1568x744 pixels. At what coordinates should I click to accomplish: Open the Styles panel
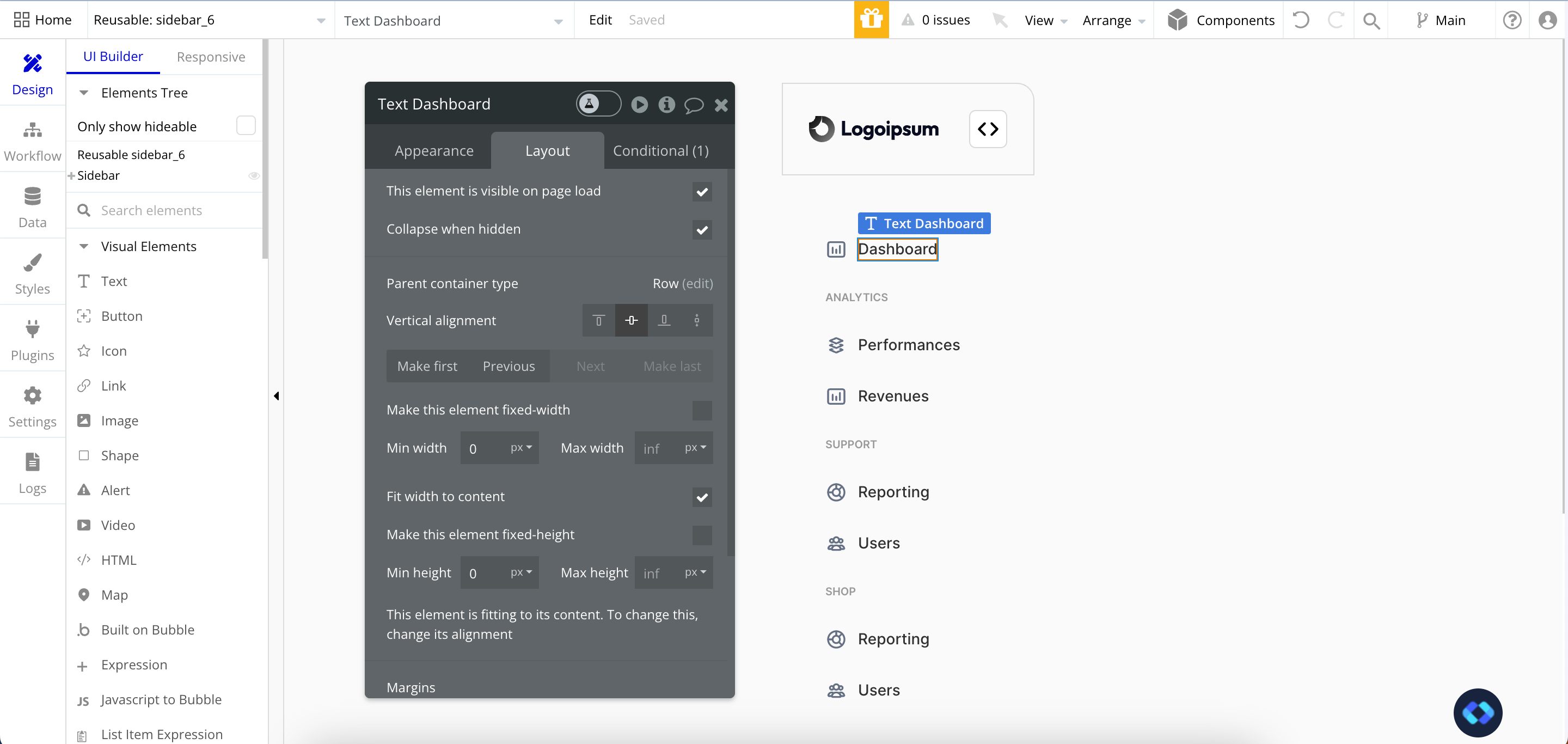point(32,273)
